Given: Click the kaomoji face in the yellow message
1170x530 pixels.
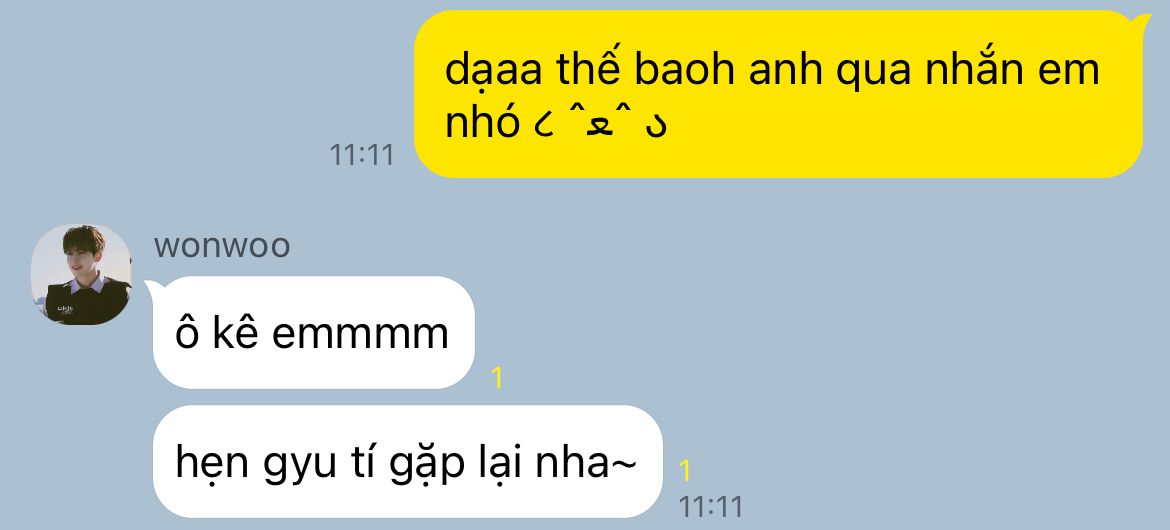Looking at the screenshot, I should (x=601, y=125).
